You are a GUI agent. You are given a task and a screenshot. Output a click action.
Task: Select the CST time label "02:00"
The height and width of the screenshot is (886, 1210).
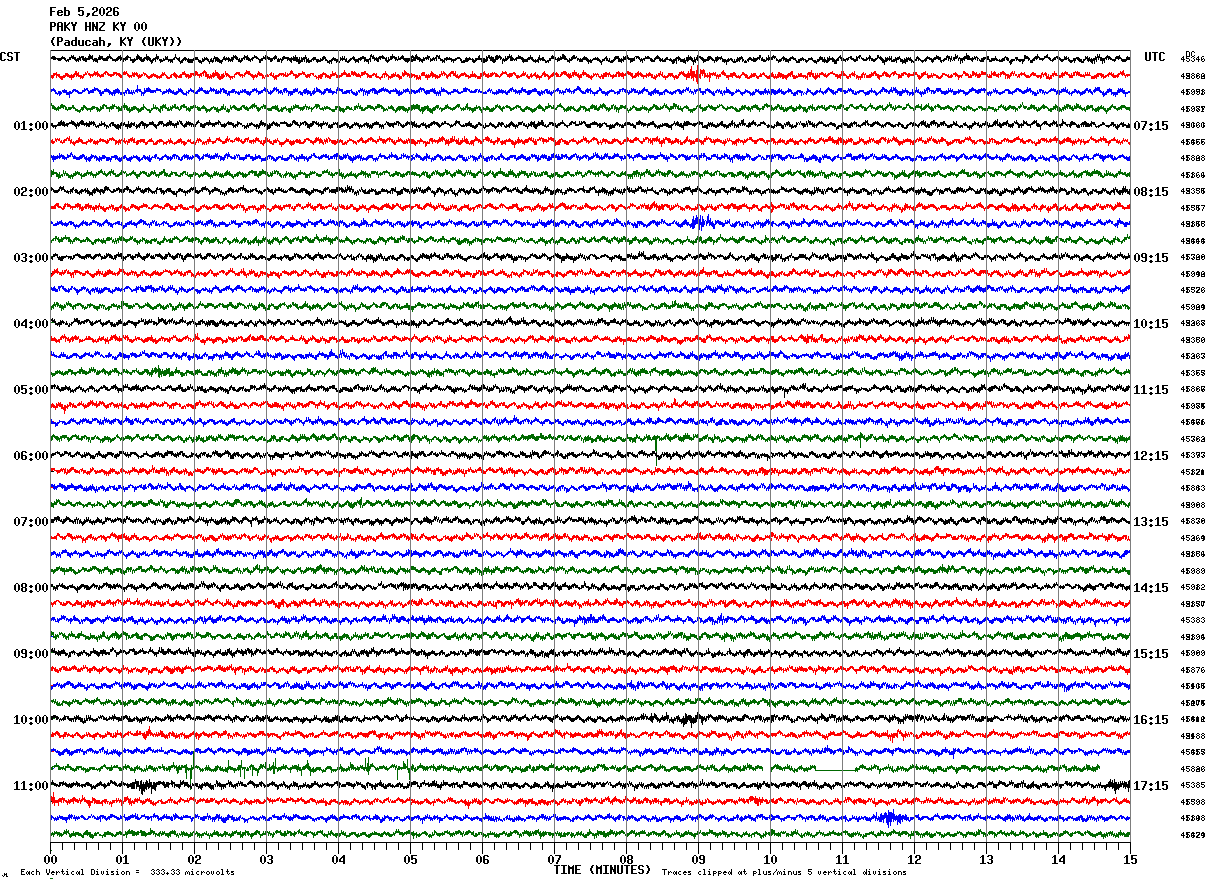31,192
